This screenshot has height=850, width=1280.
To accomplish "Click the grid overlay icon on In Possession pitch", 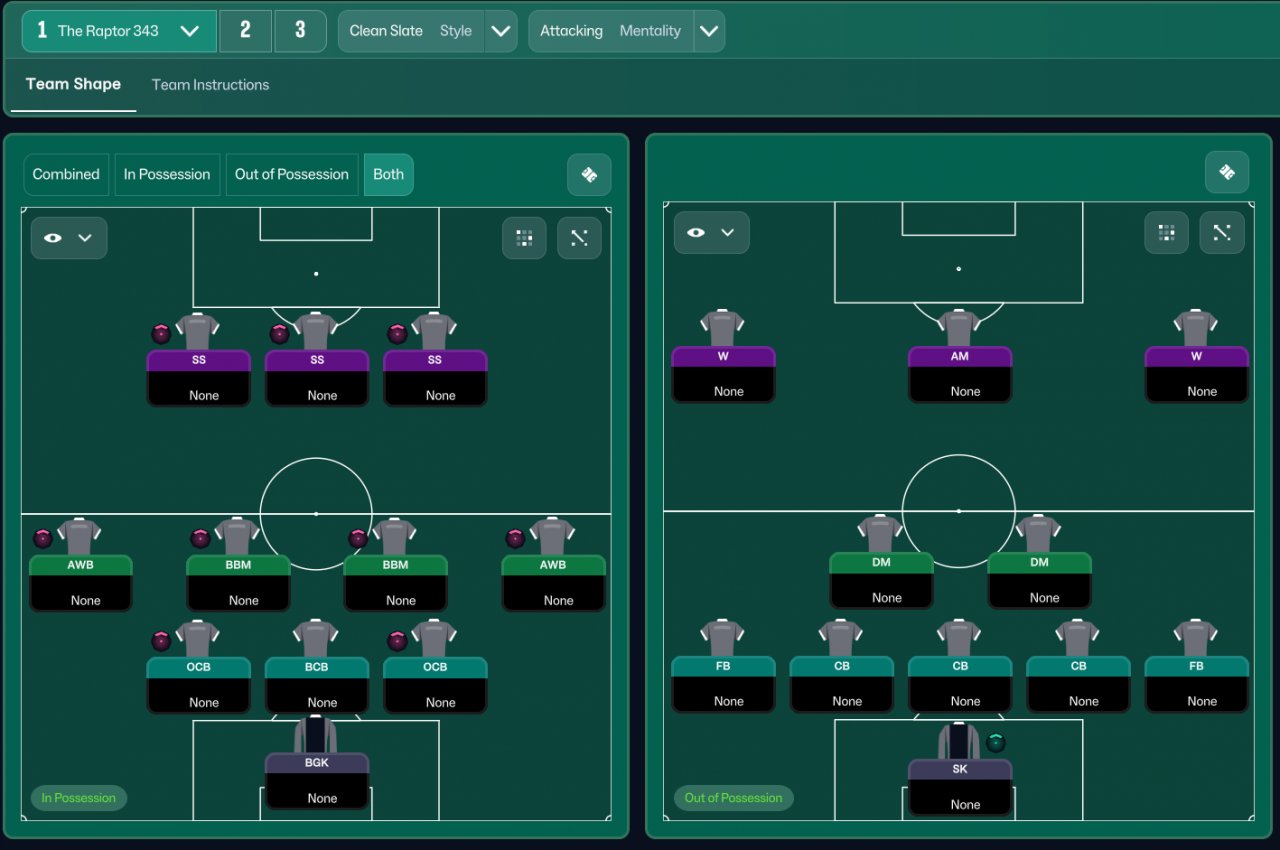I will [x=524, y=238].
